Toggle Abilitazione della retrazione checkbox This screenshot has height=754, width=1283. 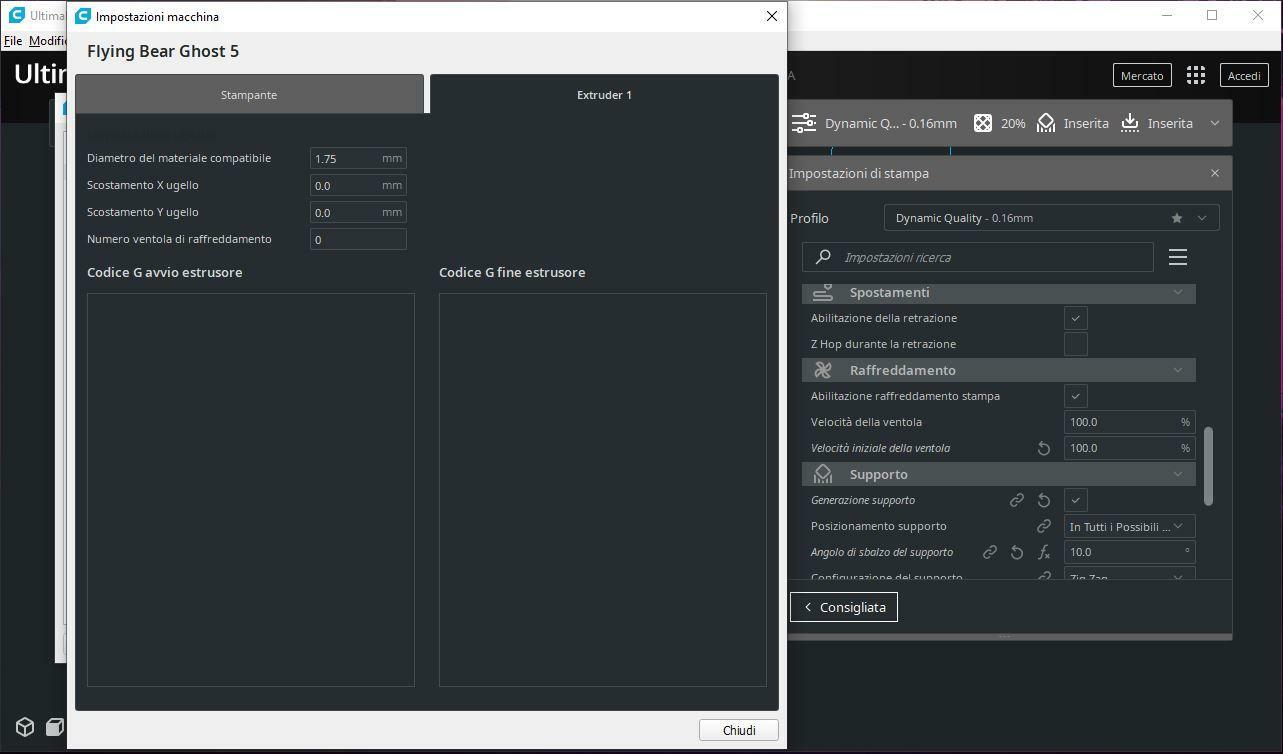point(1076,318)
